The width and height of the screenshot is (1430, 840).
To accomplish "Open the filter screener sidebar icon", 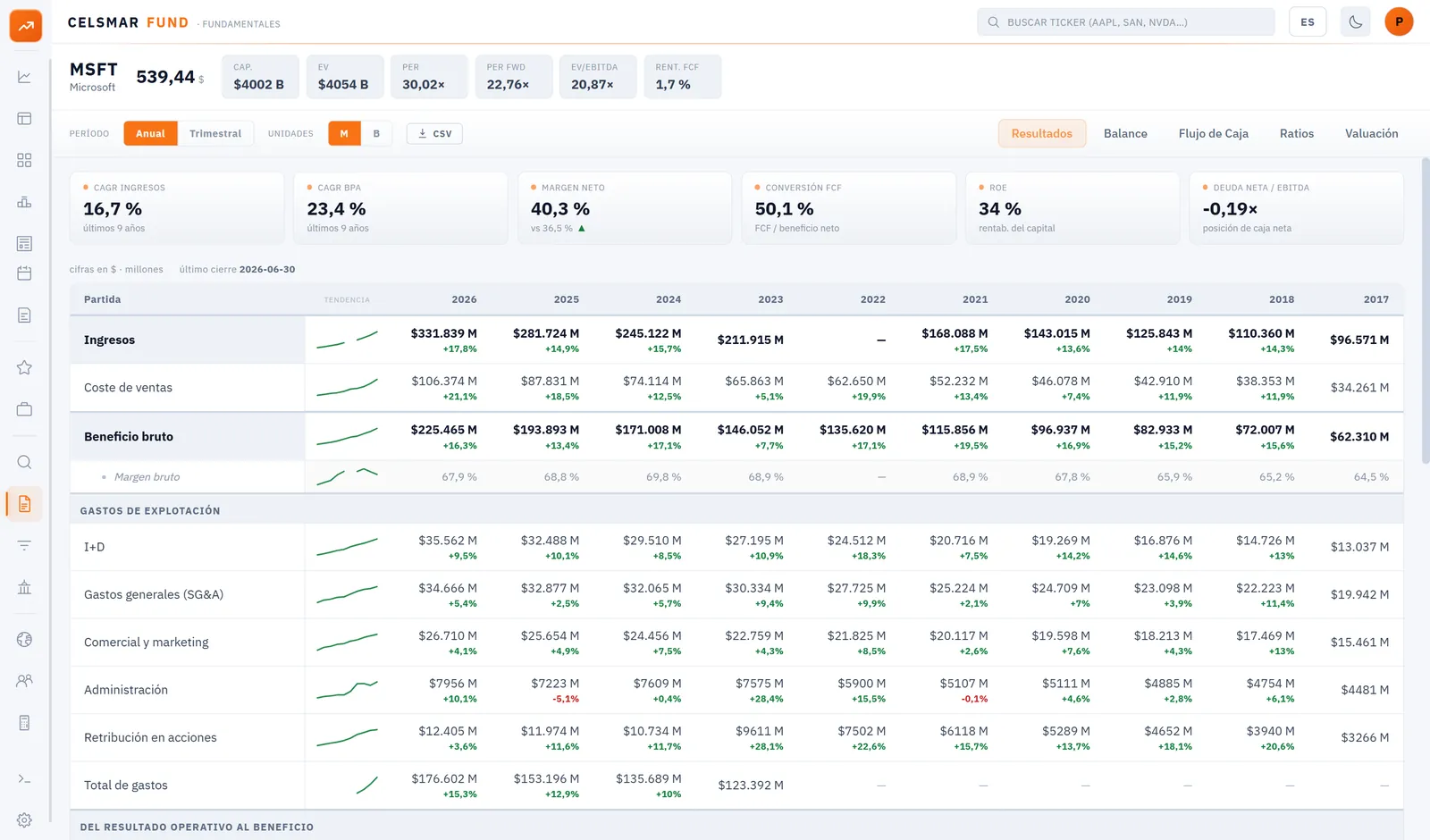I will click(x=24, y=545).
